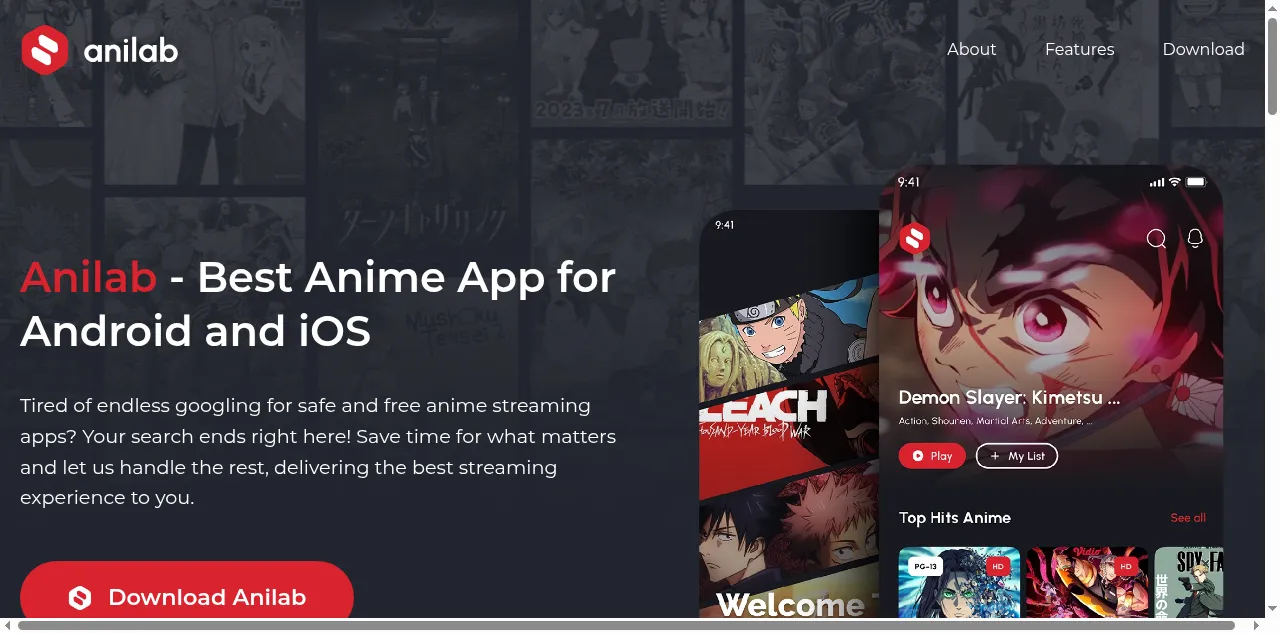Go to the Features section
This screenshot has height=633, width=1280.
[x=1079, y=49]
